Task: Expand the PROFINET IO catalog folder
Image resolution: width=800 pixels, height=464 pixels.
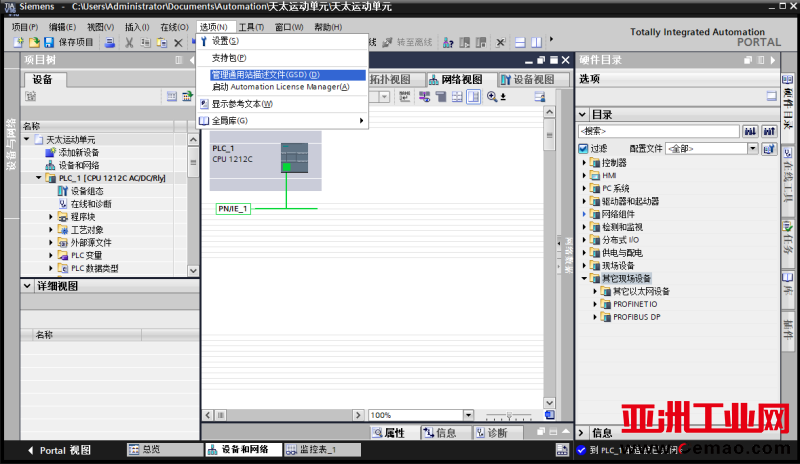Action: pos(595,304)
